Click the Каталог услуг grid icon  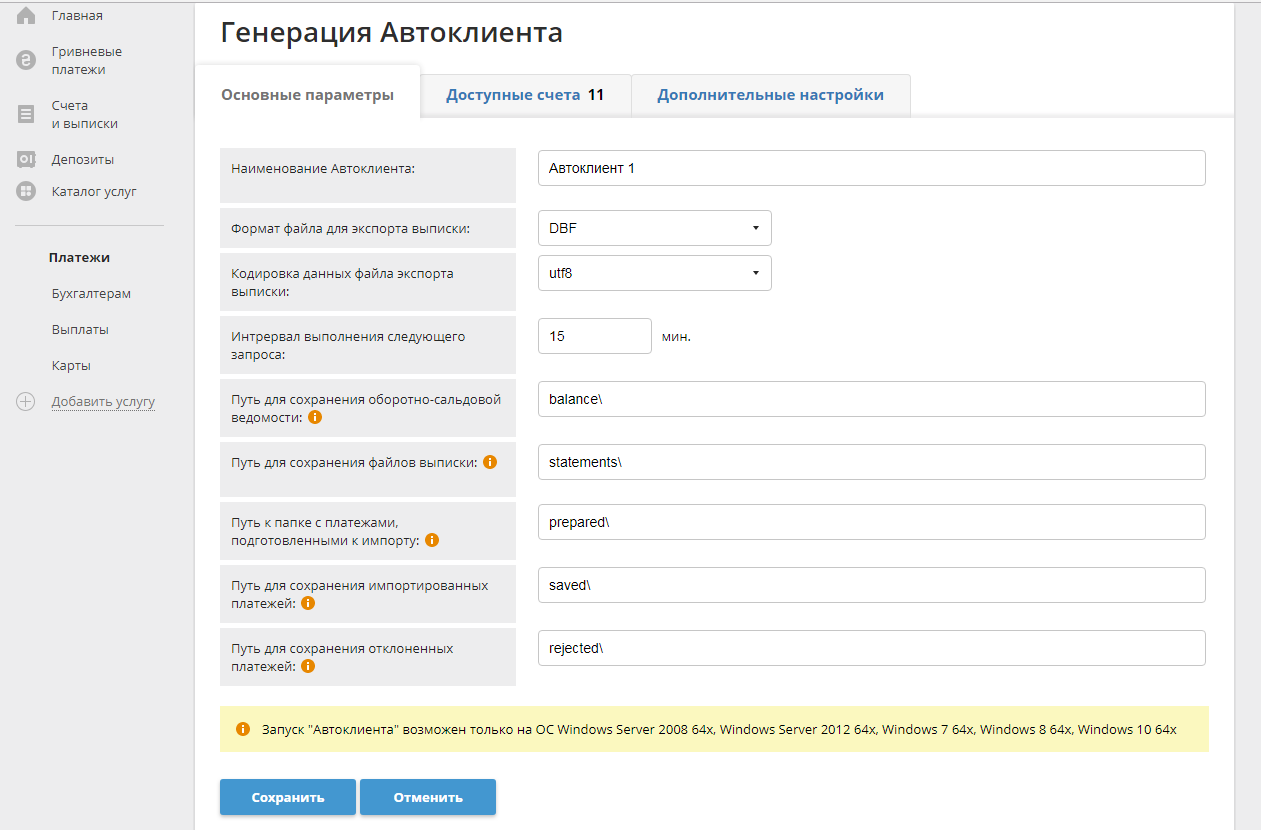click(26, 191)
